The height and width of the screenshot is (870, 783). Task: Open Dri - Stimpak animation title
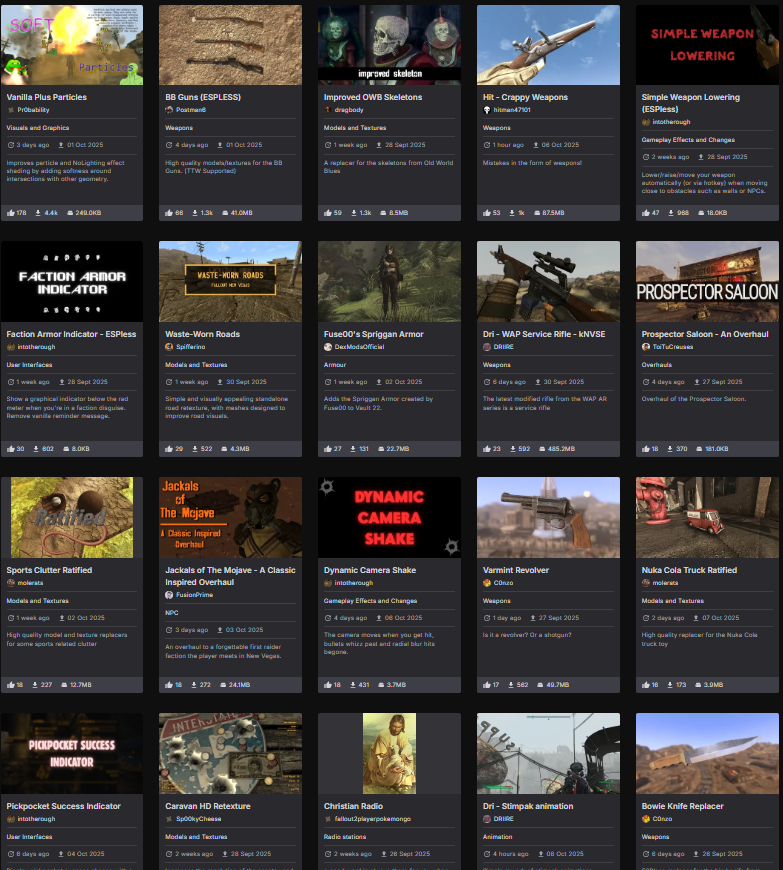528,806
